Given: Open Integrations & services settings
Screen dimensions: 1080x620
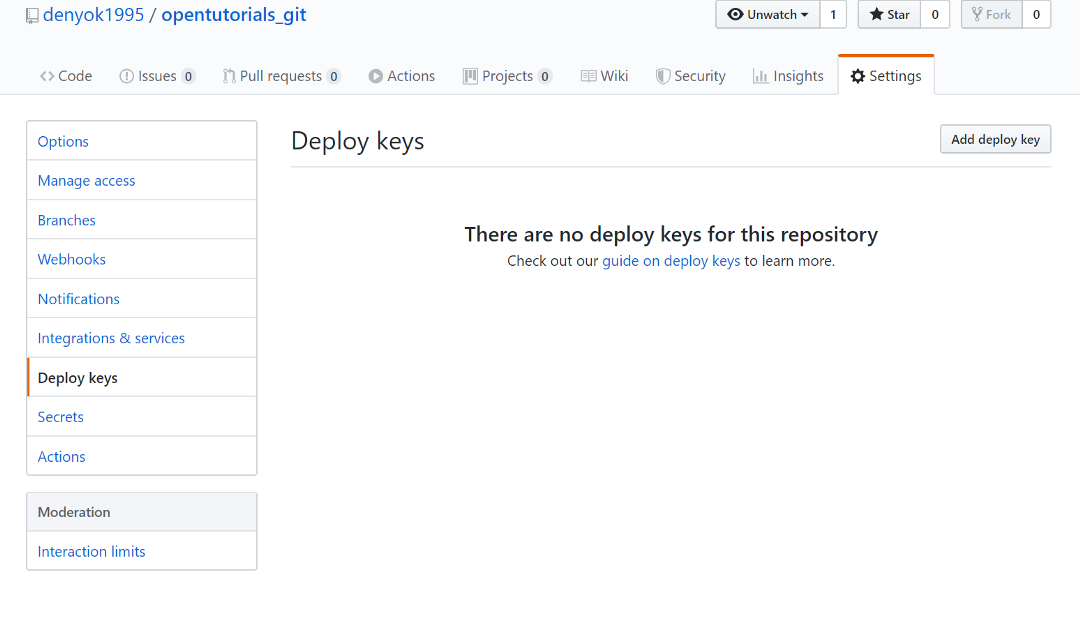Looking at the screenshot, I should [142, 338].
